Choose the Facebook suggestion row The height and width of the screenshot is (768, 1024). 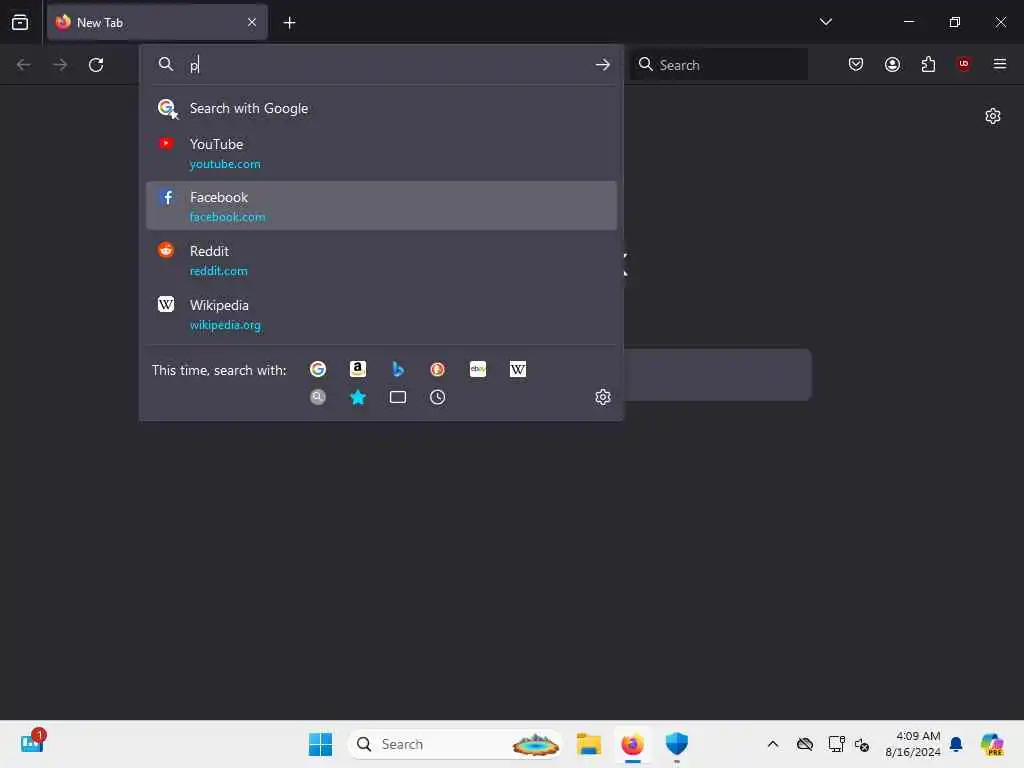381,206
